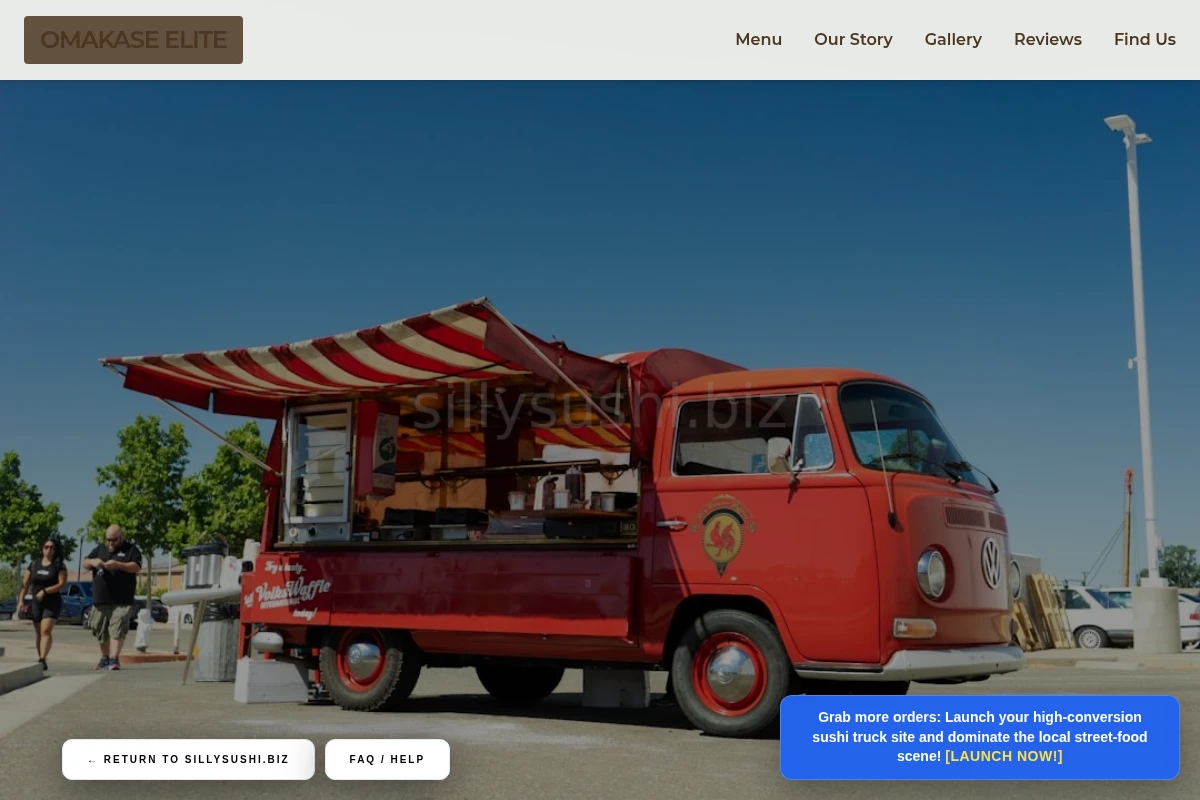The height and width of the screenshot is (800, 1200).
Task: Open the Menu nav link
Action: pos(758,40)
